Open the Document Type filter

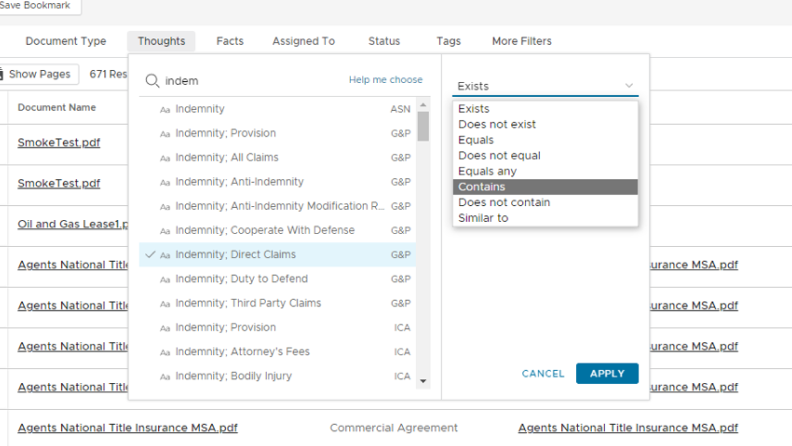(x=66, y=41)
